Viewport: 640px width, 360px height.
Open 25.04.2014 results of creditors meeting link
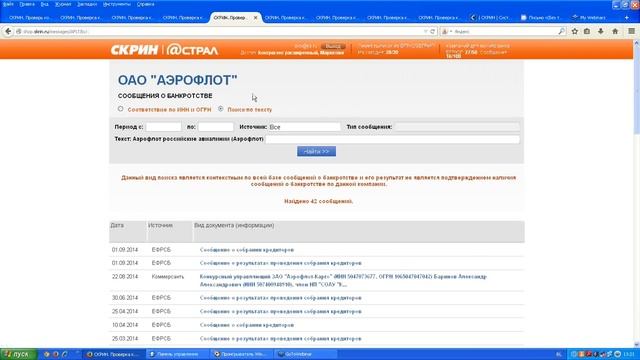click(280, 311)
